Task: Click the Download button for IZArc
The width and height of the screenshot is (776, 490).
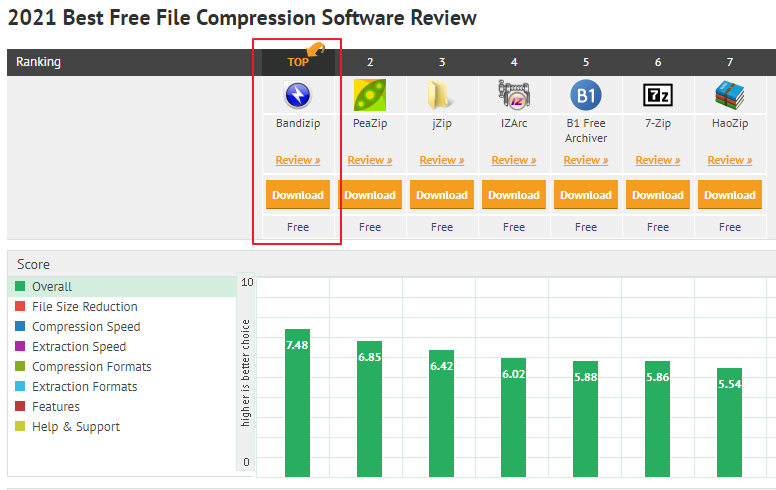Action: (x=514, y=195)
